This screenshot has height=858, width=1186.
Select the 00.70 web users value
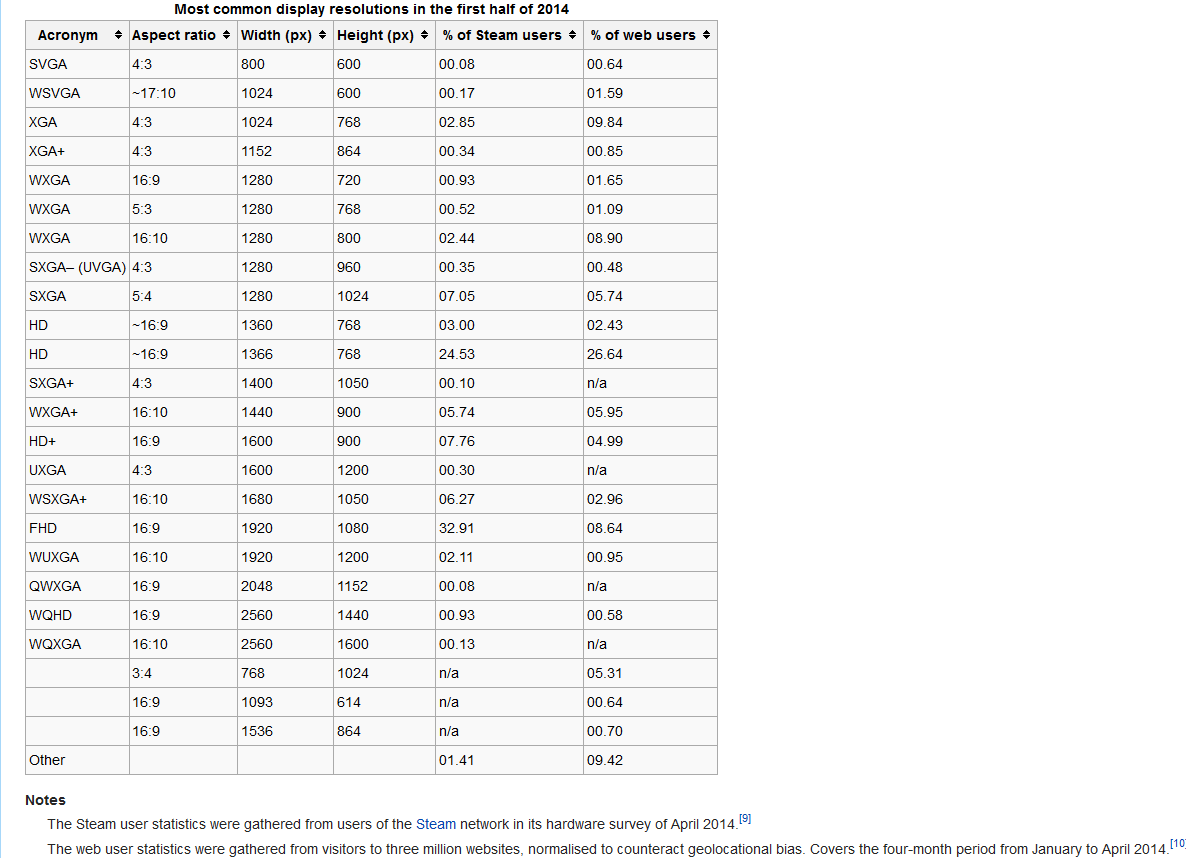[650, 731]
